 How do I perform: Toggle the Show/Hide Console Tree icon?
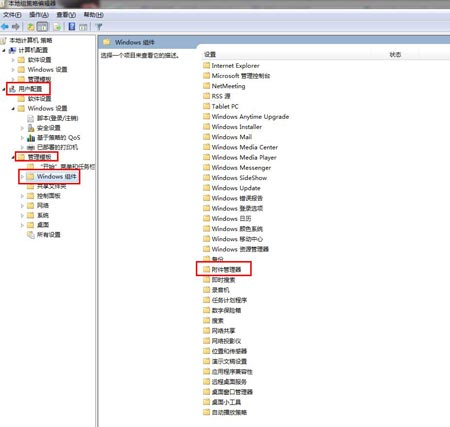click(42, 27)
